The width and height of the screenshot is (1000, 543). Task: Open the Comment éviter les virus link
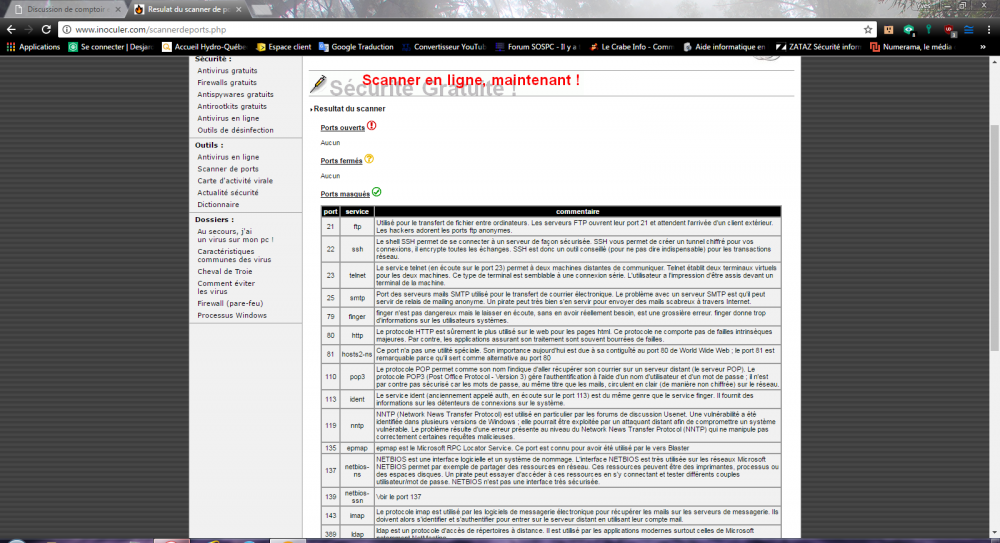tap(226, 287)
